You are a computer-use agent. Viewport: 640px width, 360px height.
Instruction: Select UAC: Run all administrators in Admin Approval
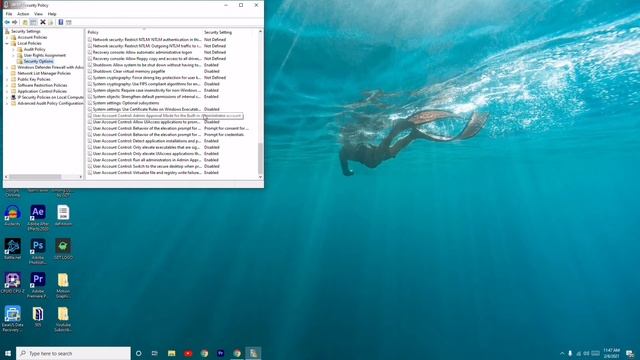click(x=147, y=160)
